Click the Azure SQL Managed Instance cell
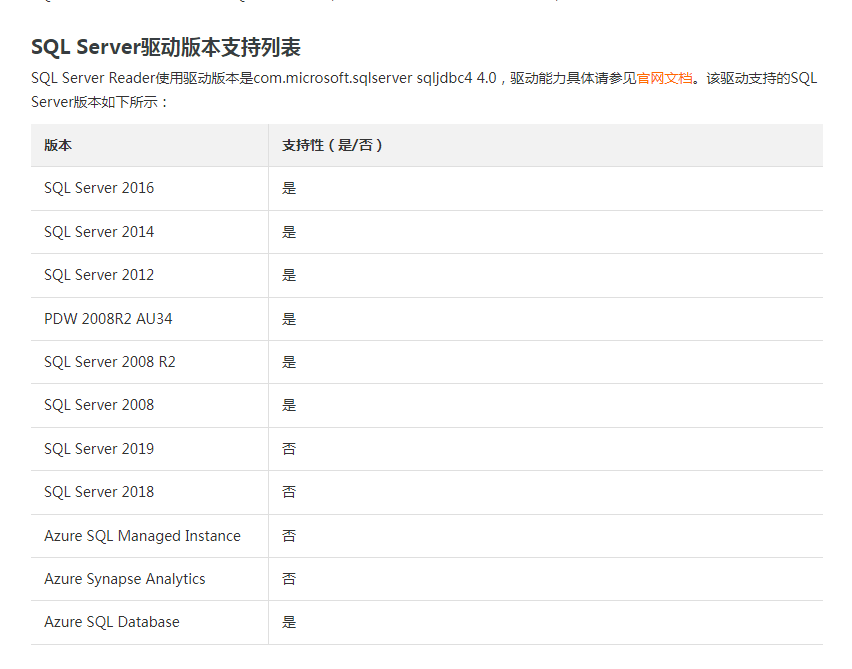 pos(142,536)
